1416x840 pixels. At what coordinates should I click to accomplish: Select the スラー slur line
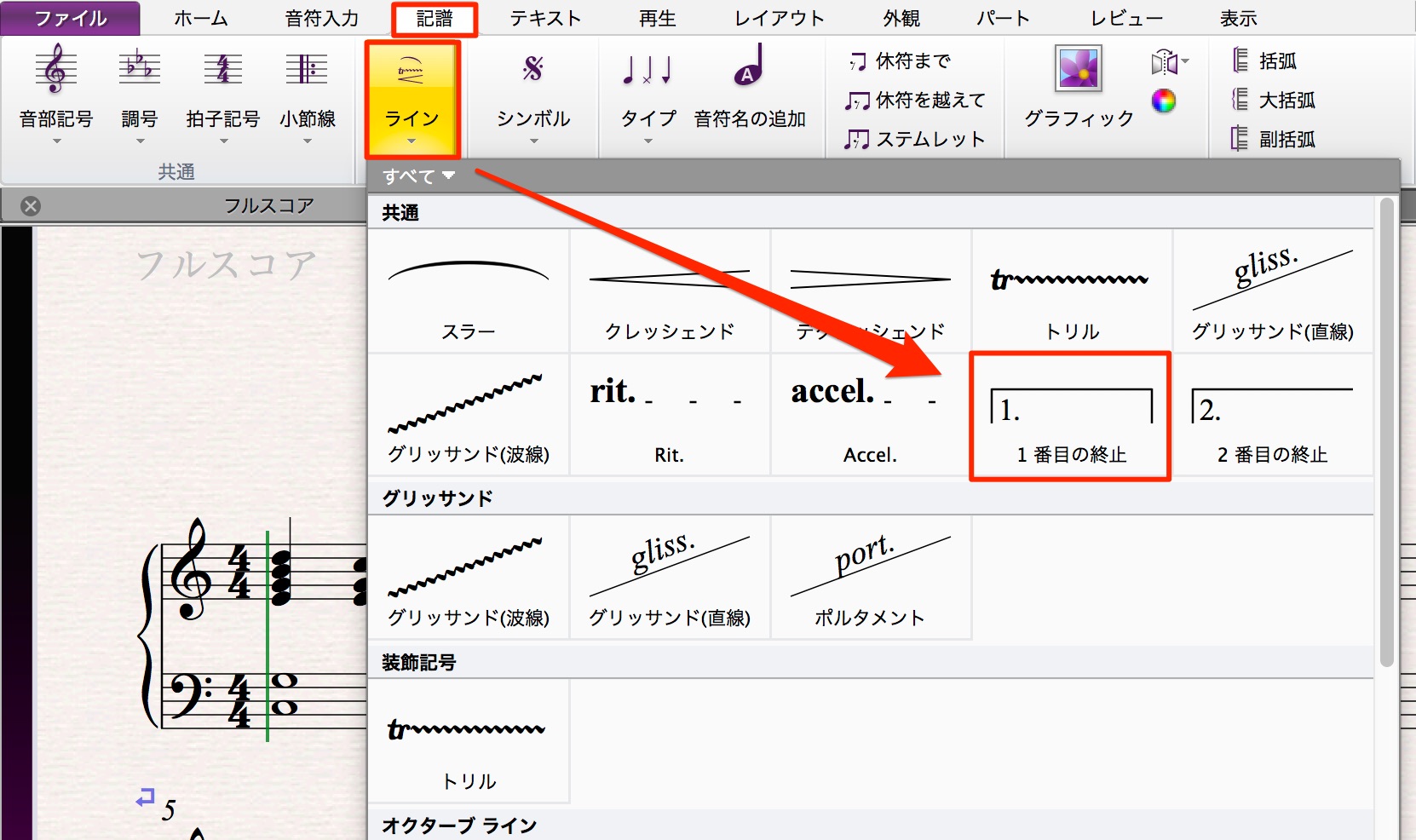469,291
